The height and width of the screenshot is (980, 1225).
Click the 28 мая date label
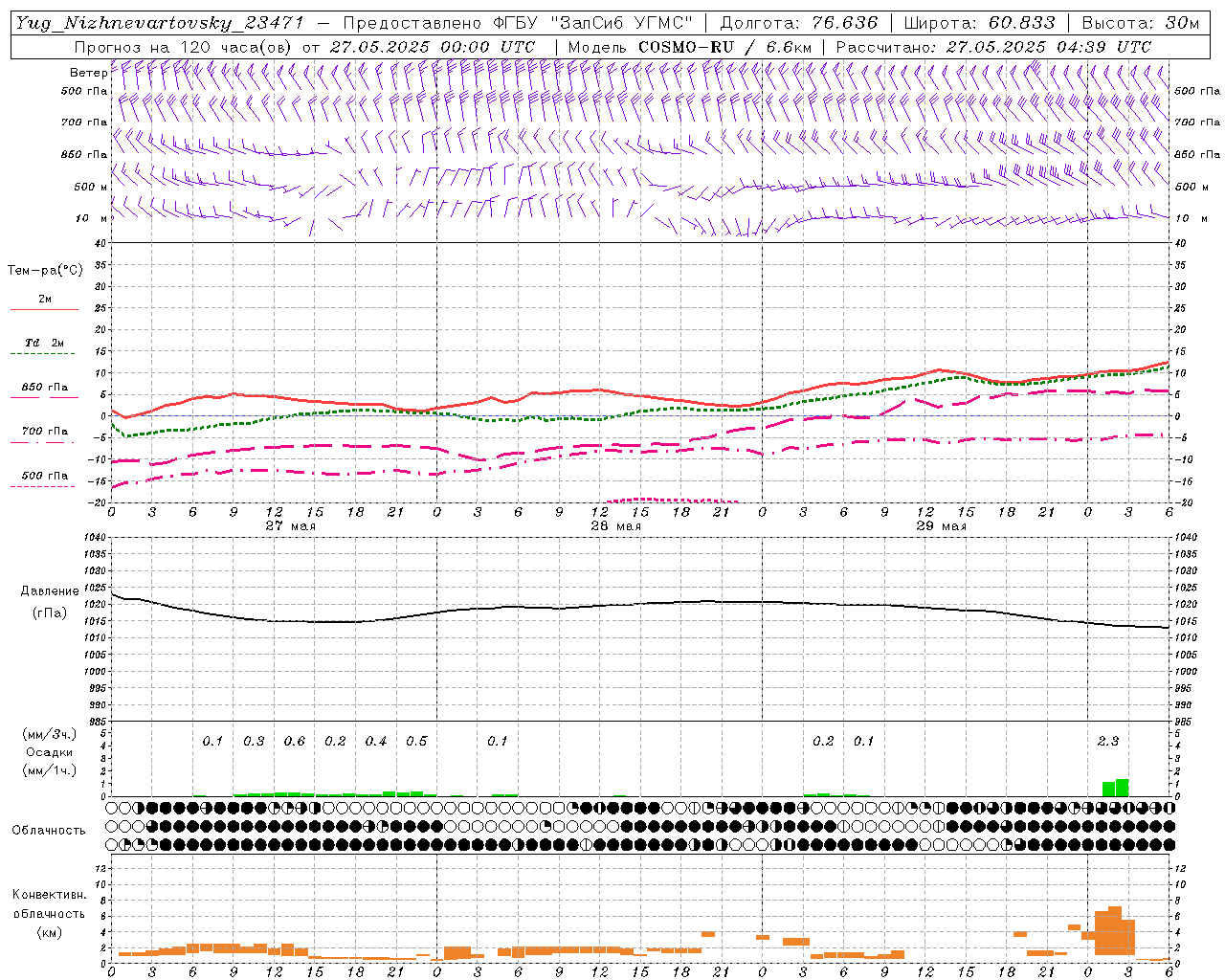click(616, 526)
